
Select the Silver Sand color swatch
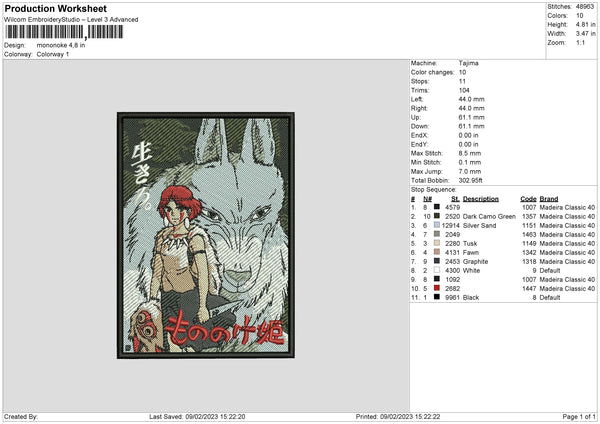pos(437,225)
